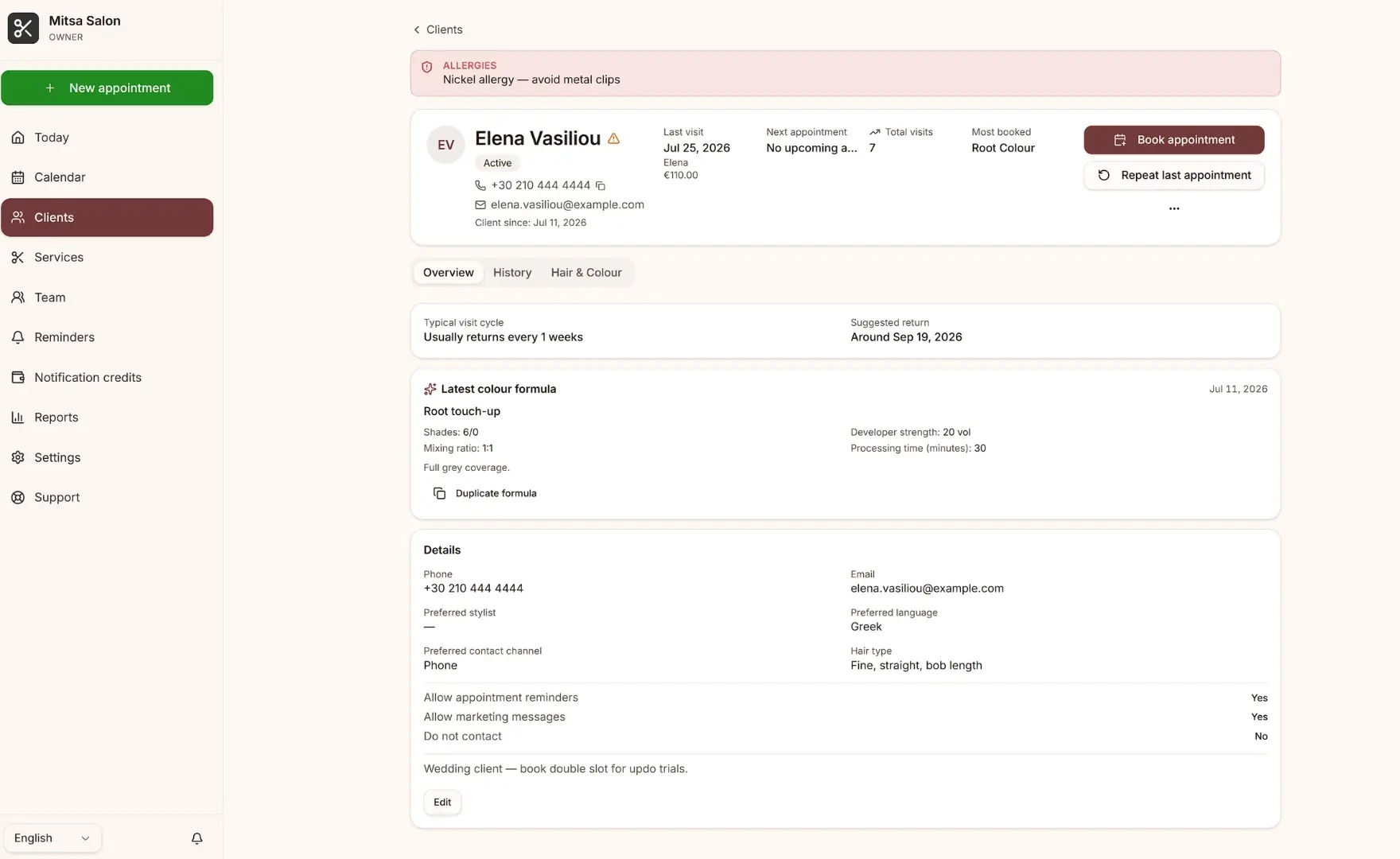
Task: Click the 'Root touch-up' formula name
Action: point(461,411)
